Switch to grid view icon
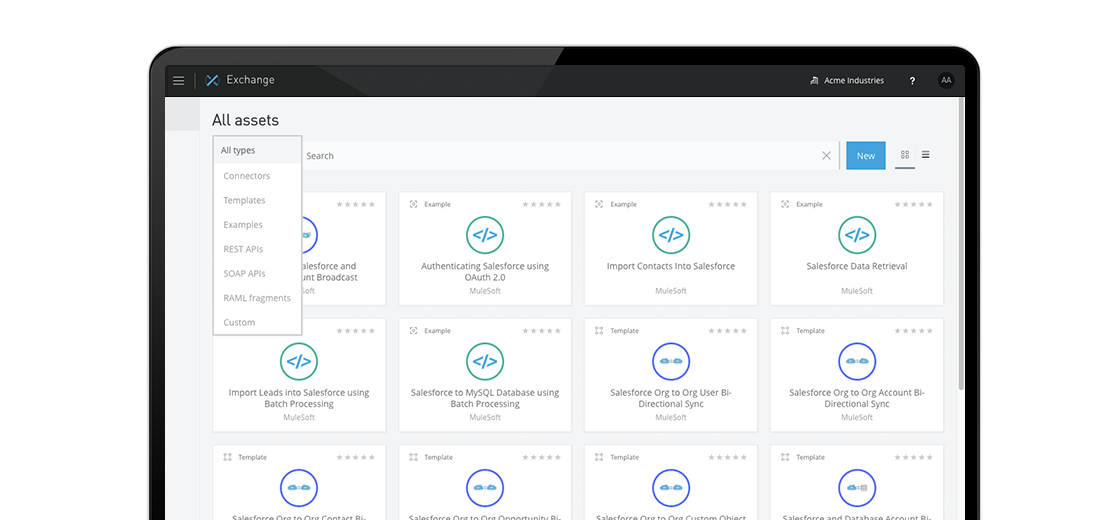1120x520 pixels. 905,155
